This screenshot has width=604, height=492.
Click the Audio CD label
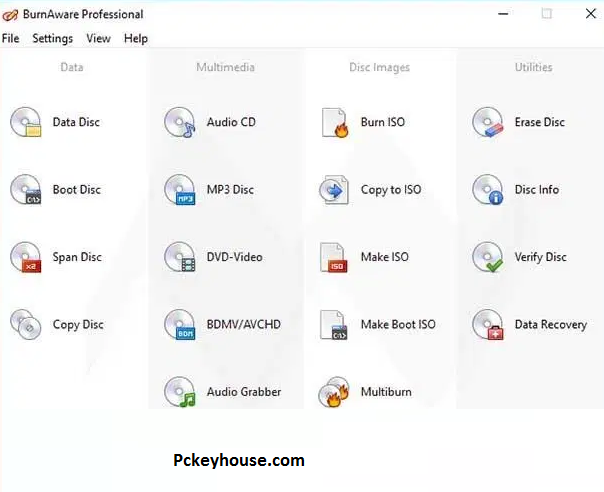(x=231, y=122)
